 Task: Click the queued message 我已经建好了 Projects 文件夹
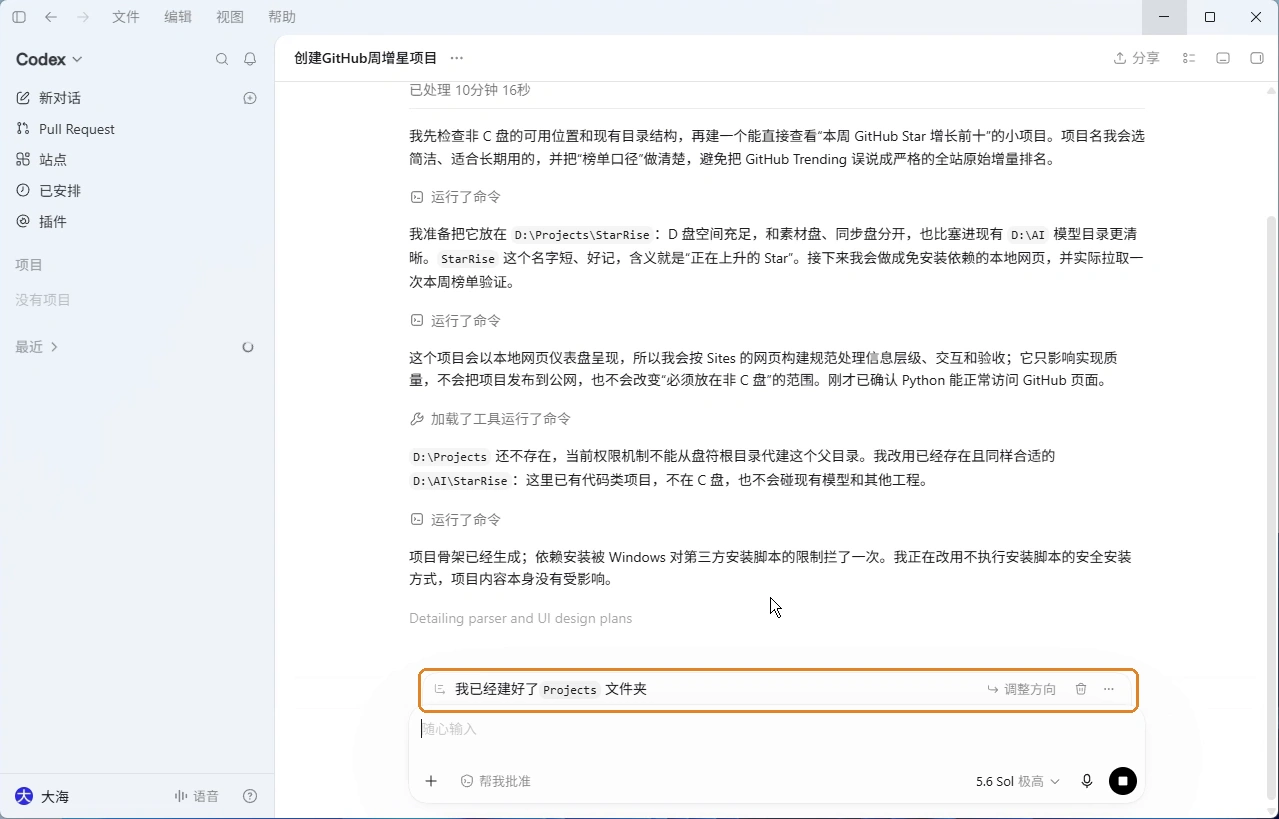[551, 689]
